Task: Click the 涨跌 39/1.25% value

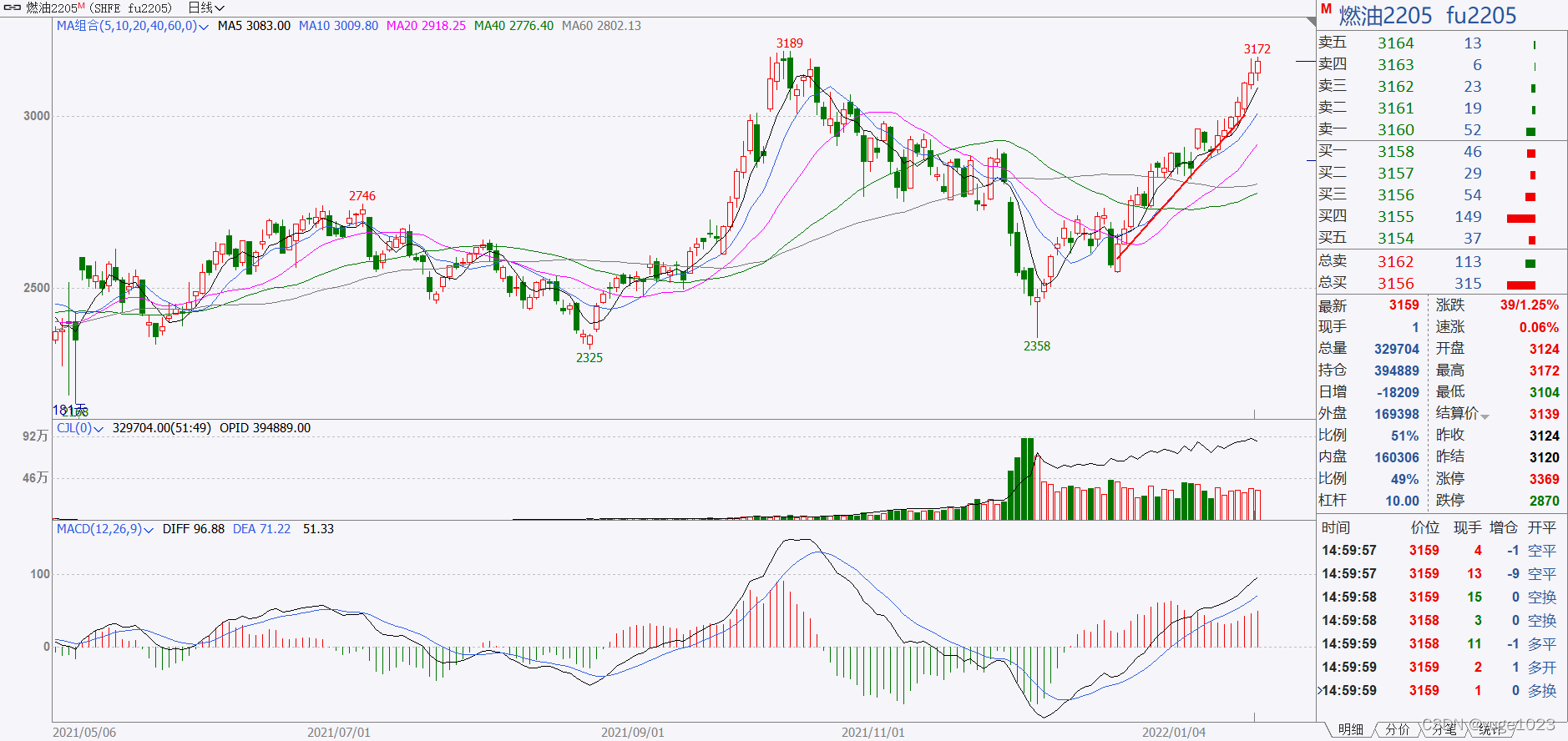Action: click(1529, 305)
